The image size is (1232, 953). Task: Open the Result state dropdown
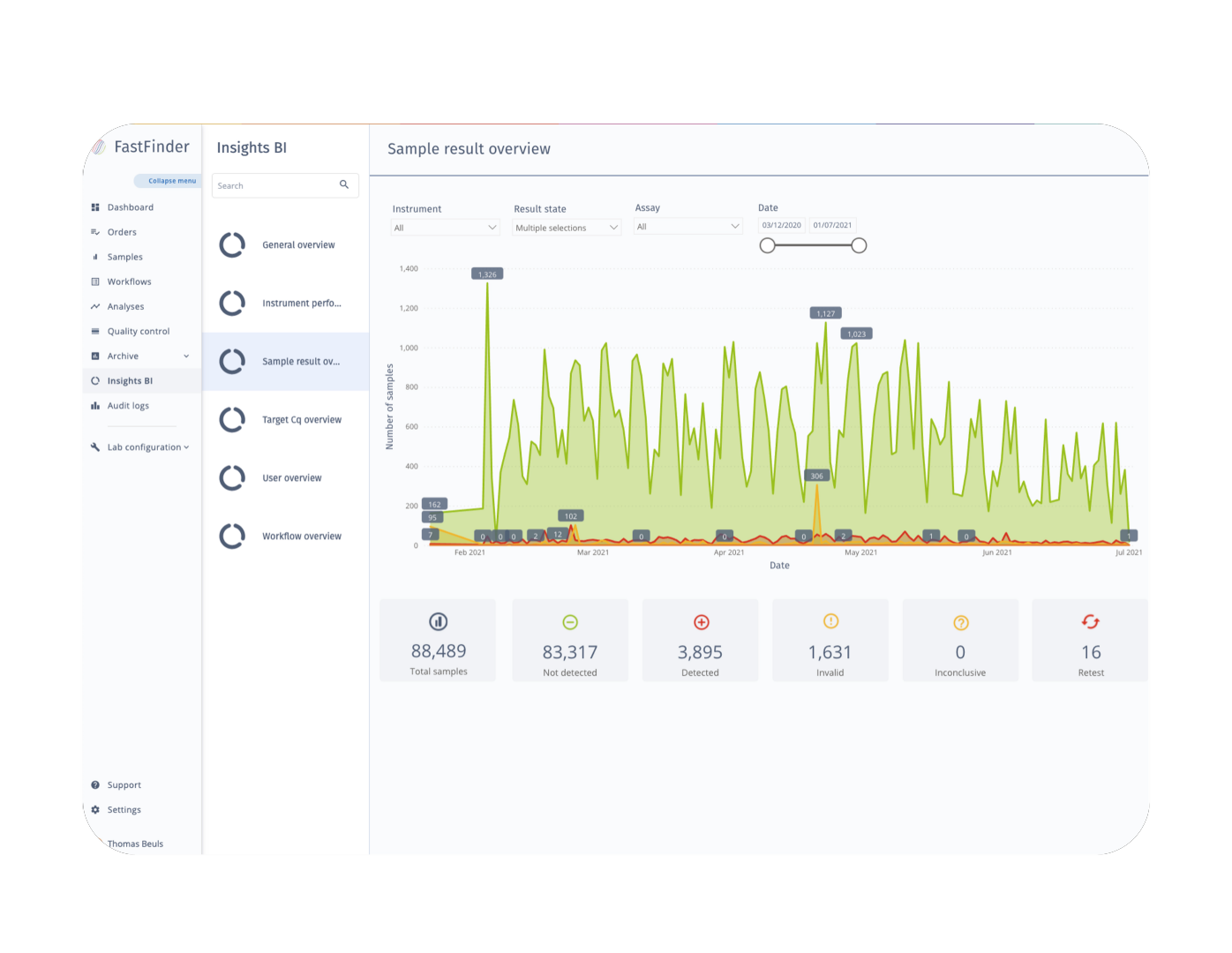point(567,228)
